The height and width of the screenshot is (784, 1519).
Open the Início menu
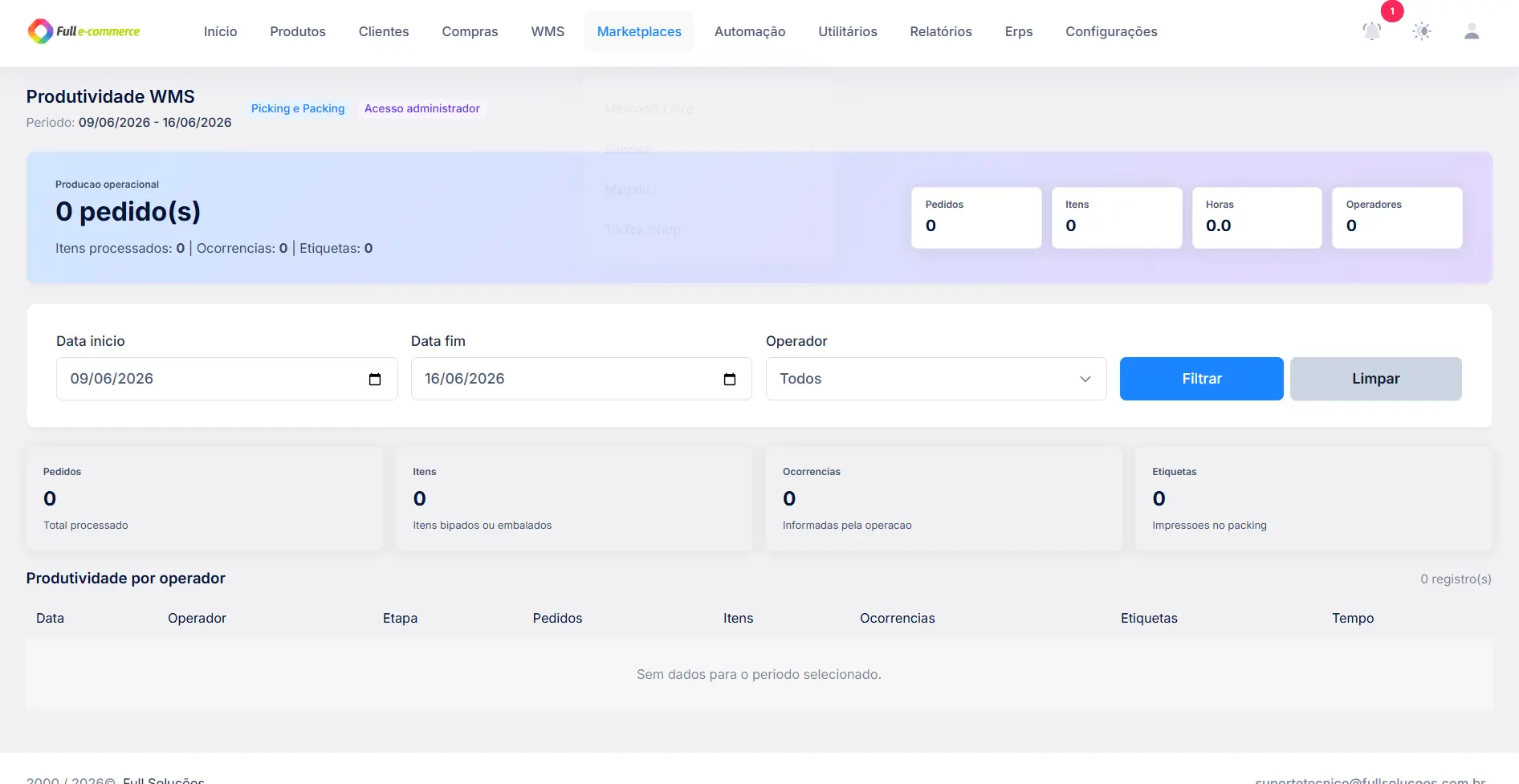(x=220, y=31)
